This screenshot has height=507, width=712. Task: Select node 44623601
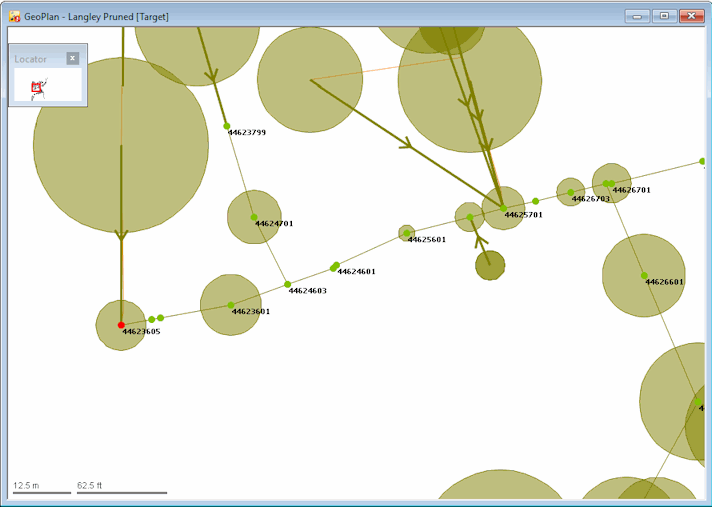(231, 305)
